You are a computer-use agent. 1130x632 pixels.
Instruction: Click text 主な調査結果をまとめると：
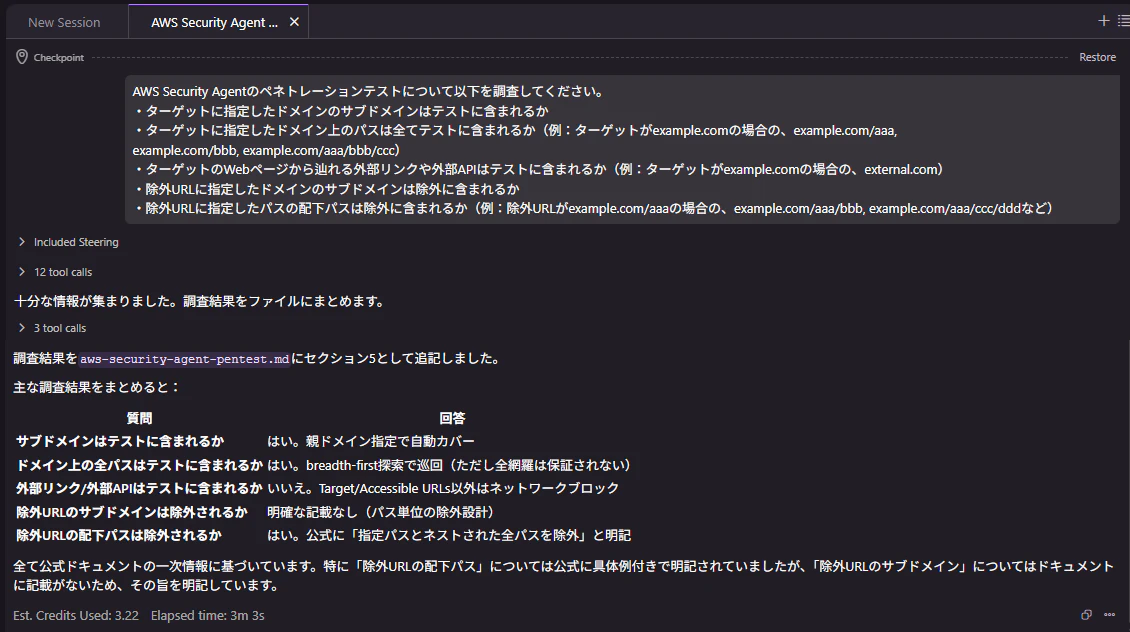(97, 387)
